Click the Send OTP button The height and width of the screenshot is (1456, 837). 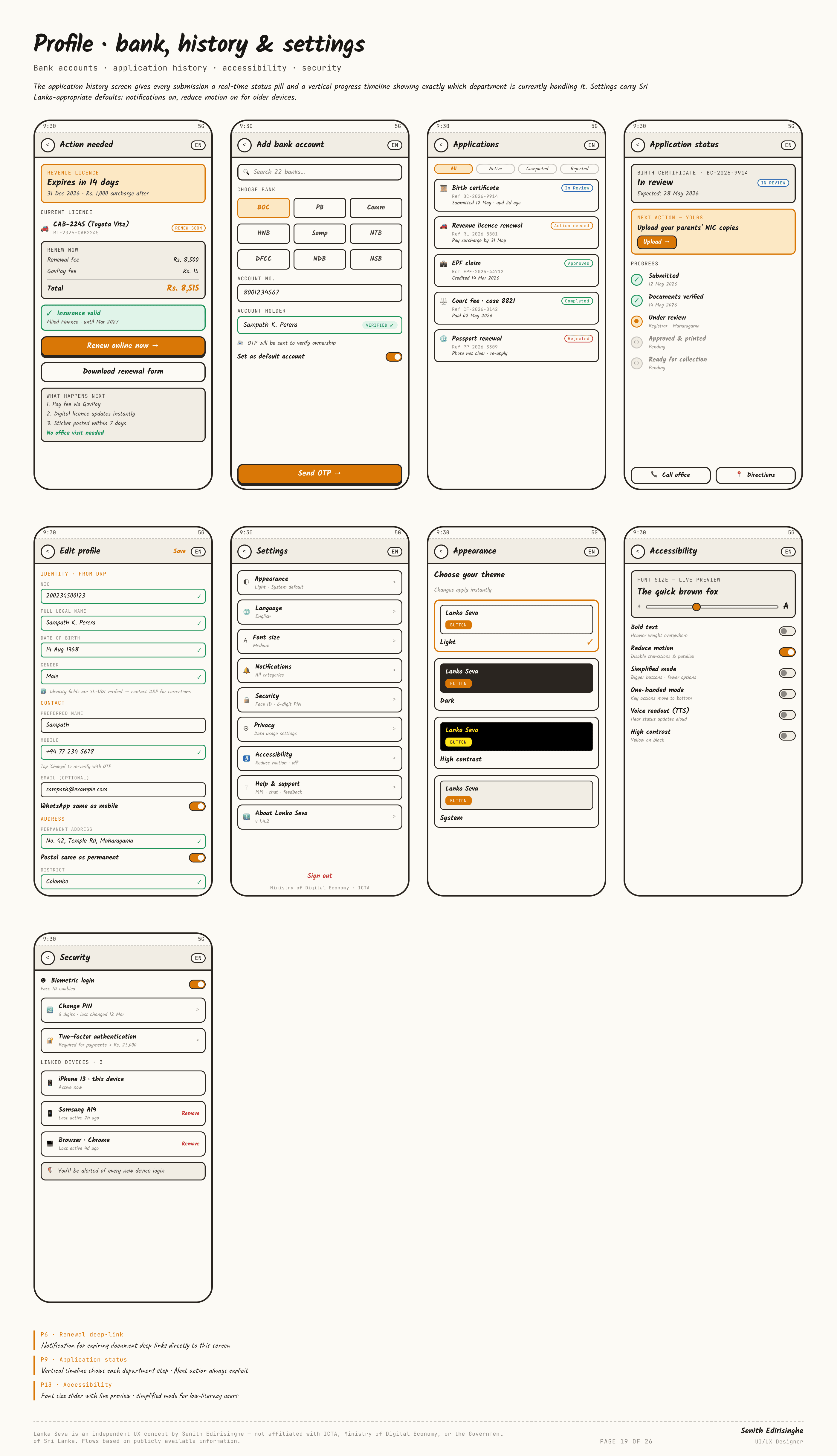[x=320, y=473]
